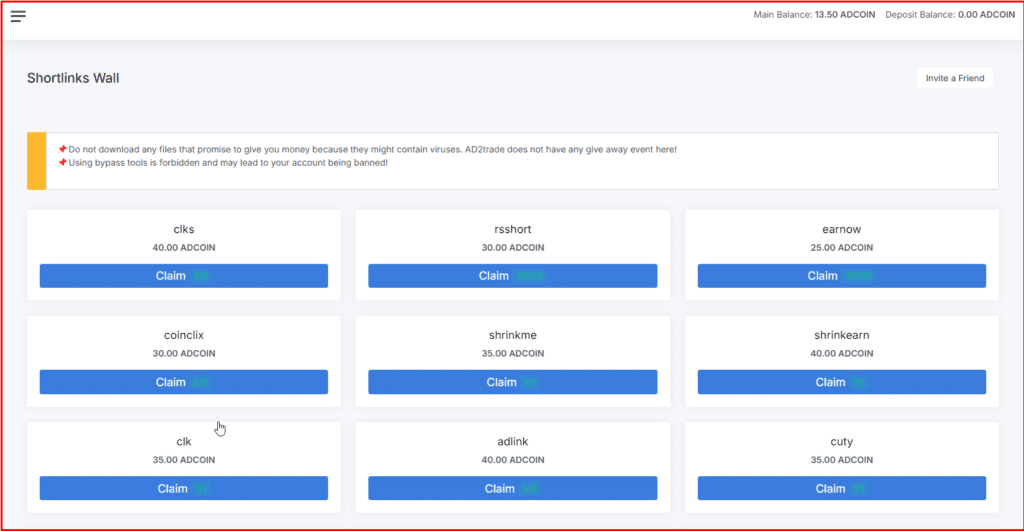Claim the shrinkme 35.00 ADCOIN shortlink
This screenshot has width=1024, height=531.
[512, 382]
